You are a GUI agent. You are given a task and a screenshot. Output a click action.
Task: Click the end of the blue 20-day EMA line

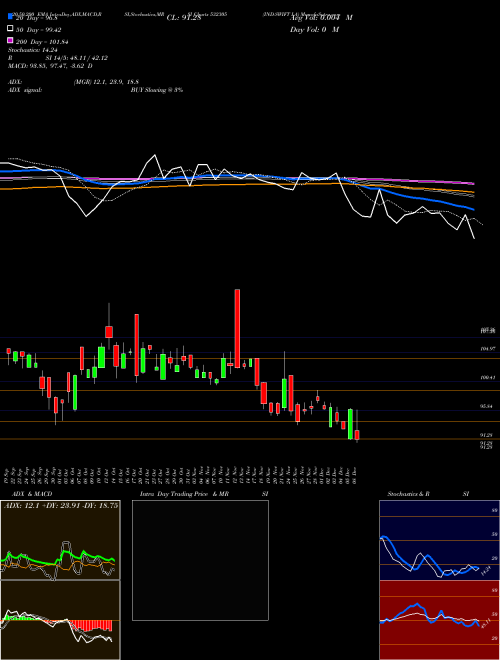click(x=473, y=209)
